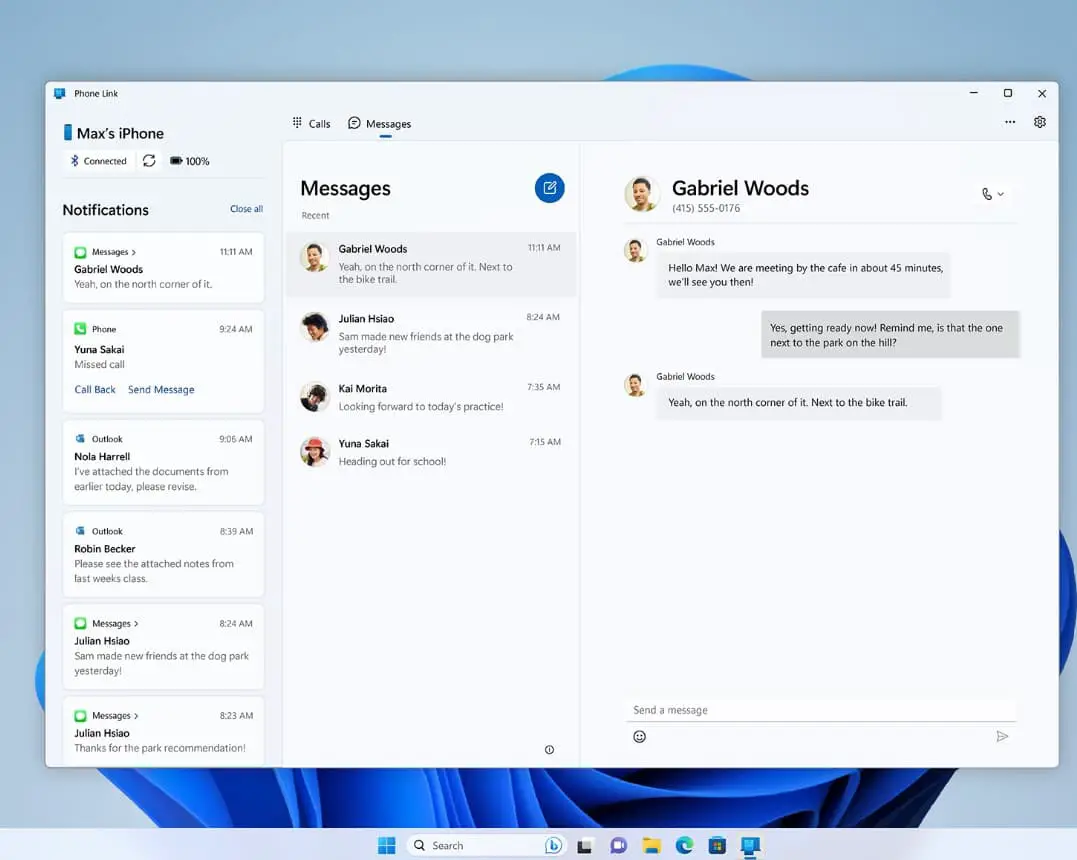Click the send message arrow icon
Screen dimensions: 1077x860
point(1002,737)
